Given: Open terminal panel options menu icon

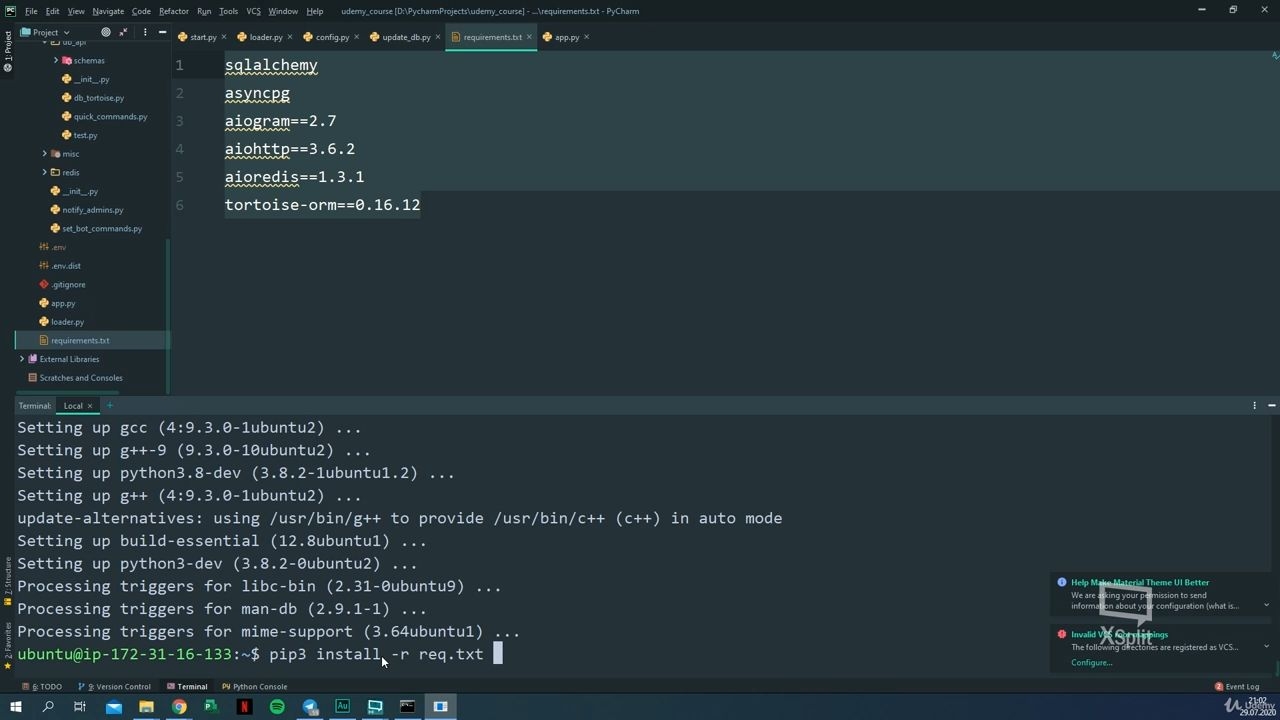Looking at the screenshot, I should (1254, 406).
